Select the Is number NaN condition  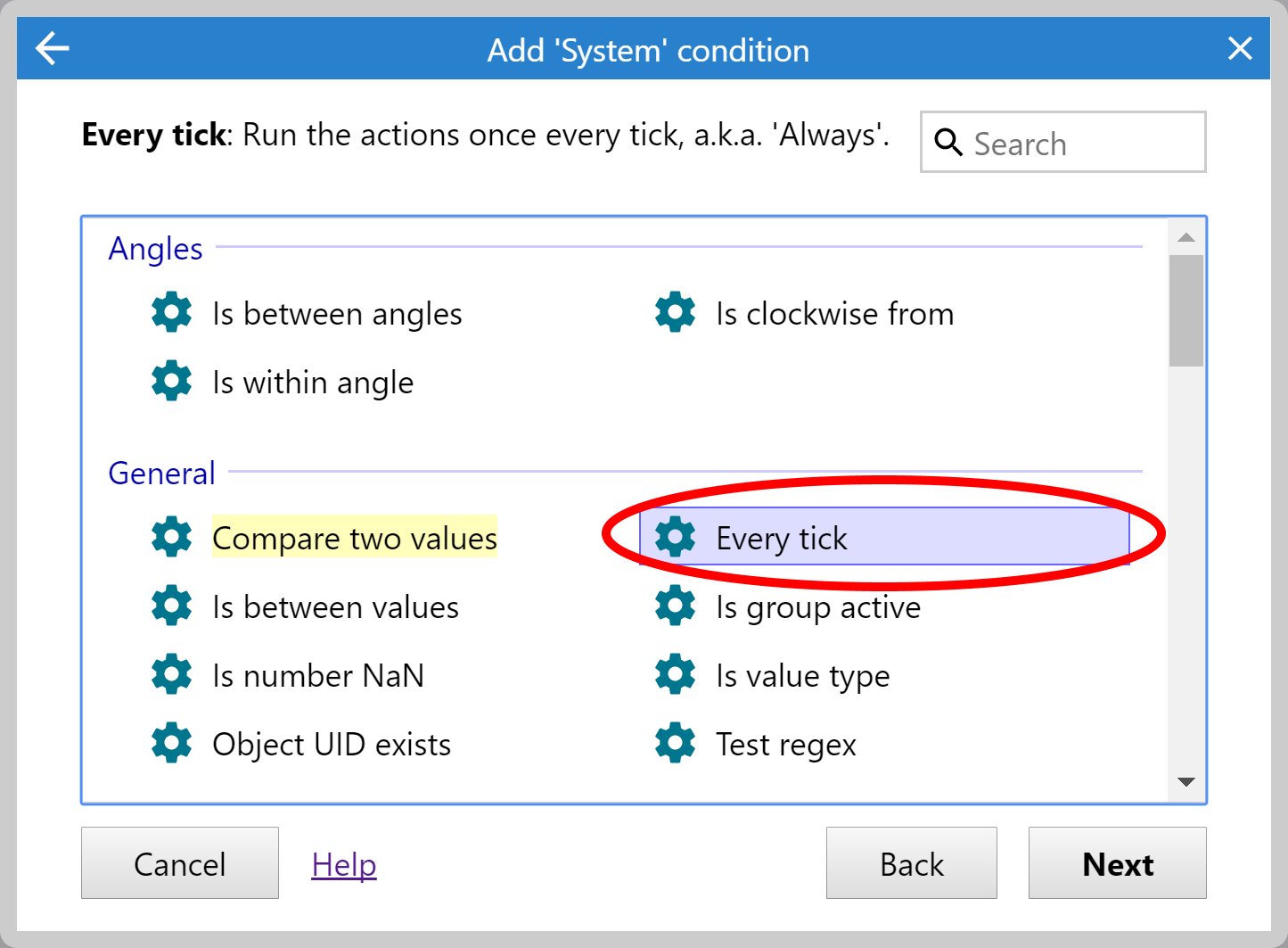point(318,675)
